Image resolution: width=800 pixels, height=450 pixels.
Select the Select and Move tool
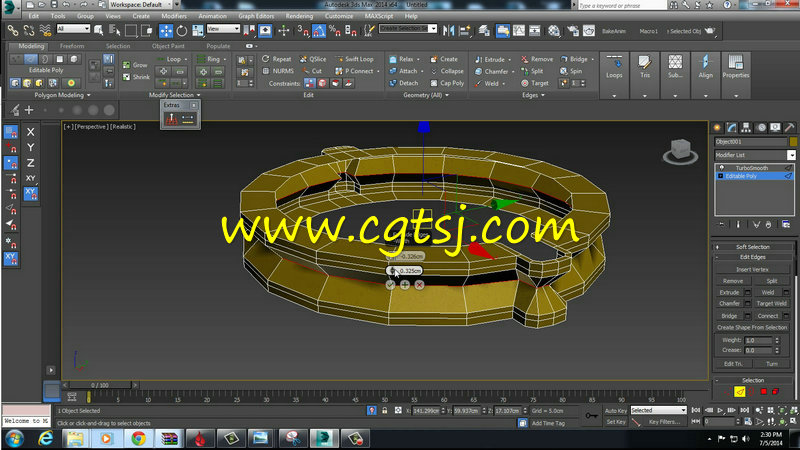pos(166,31)
